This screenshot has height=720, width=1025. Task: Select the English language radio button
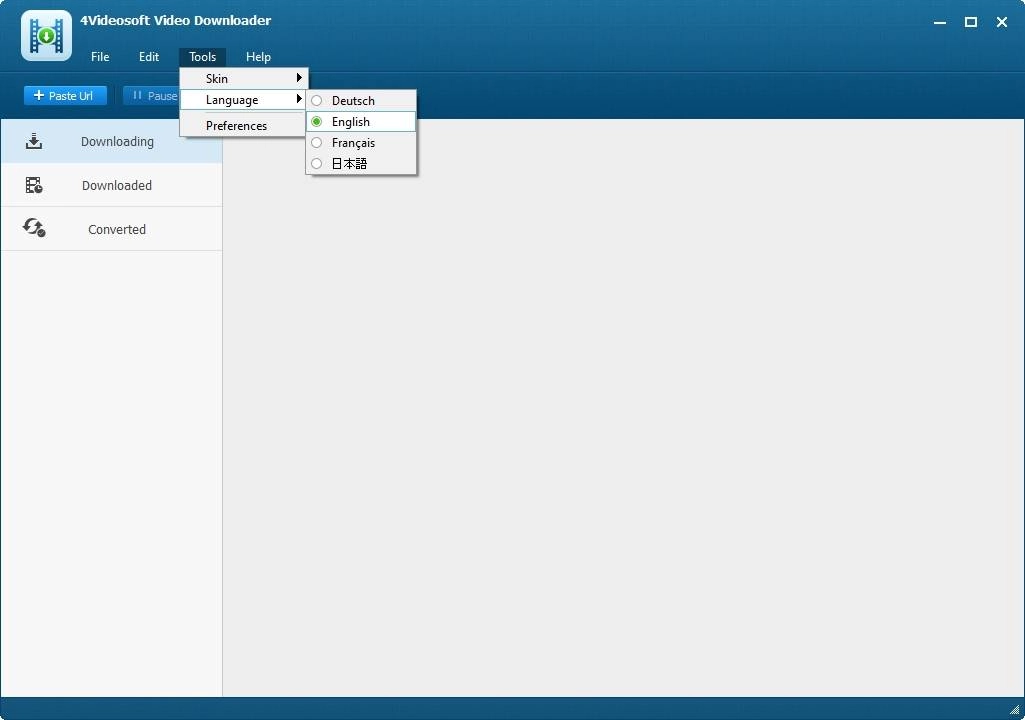(316, 122)
